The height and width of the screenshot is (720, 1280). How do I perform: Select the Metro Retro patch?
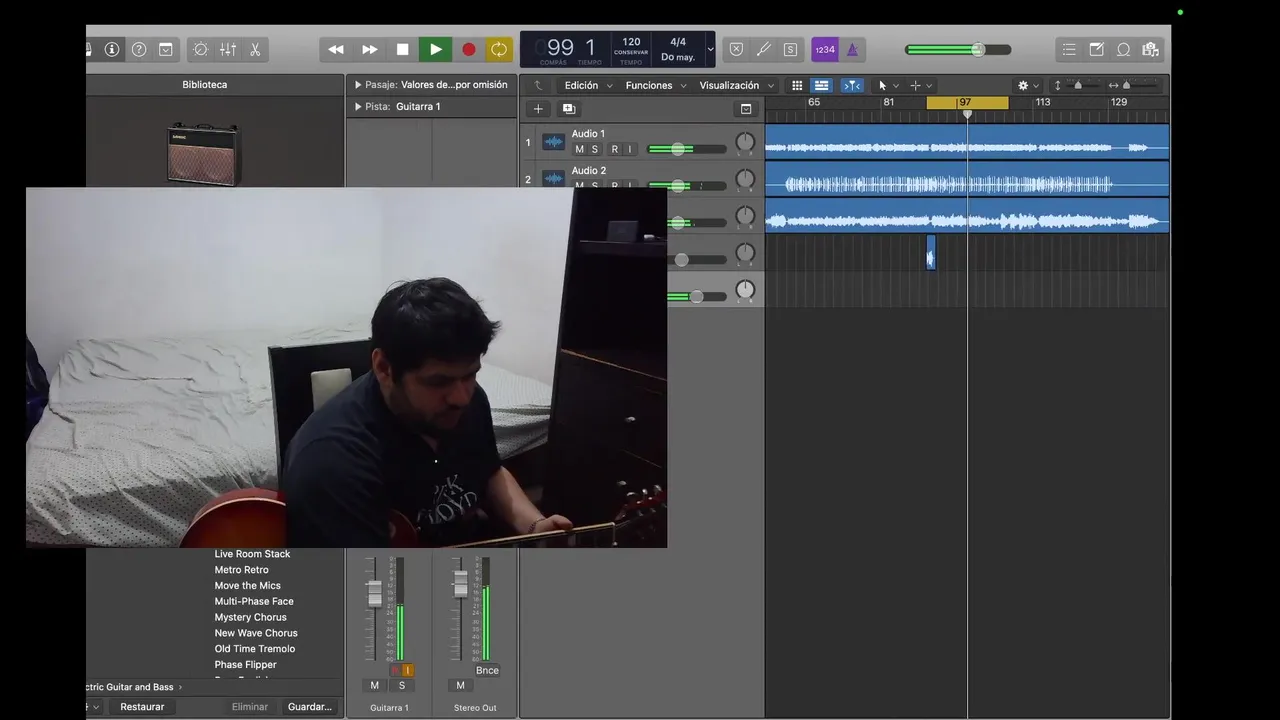[x=241, y=570]
